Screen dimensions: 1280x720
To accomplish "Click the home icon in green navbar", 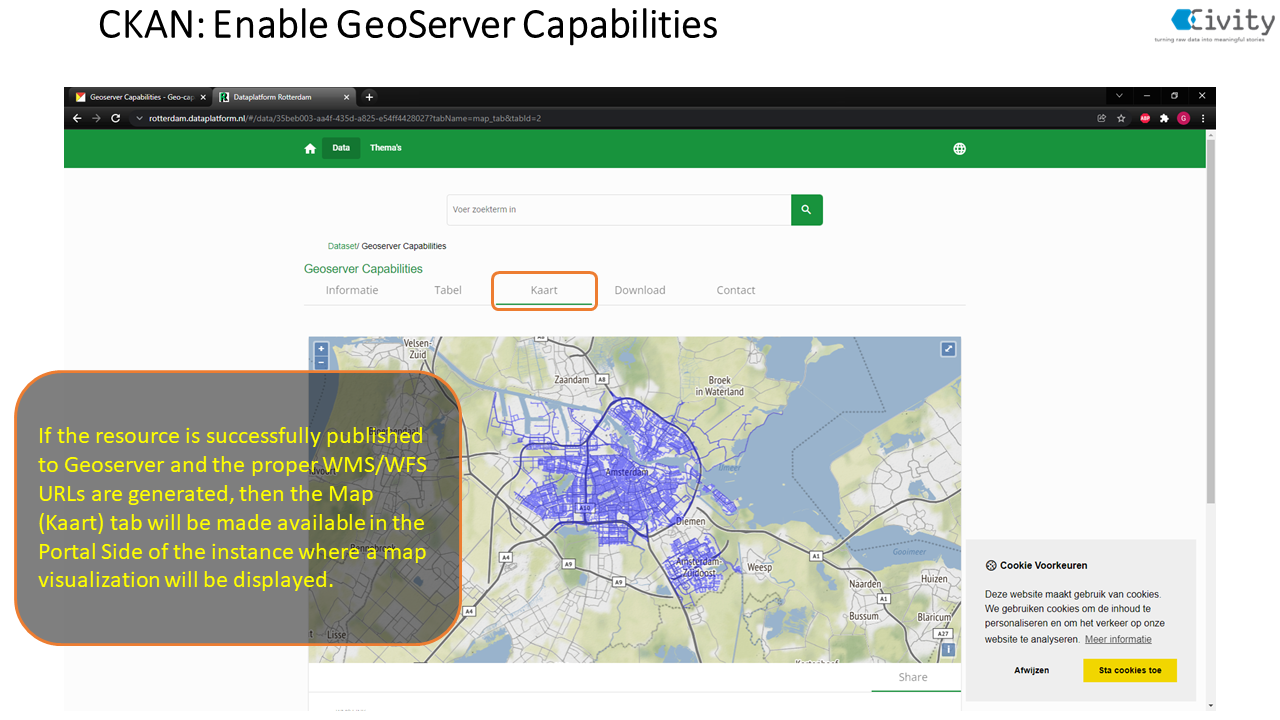I will pyautogui.click(x=310, y=149).
